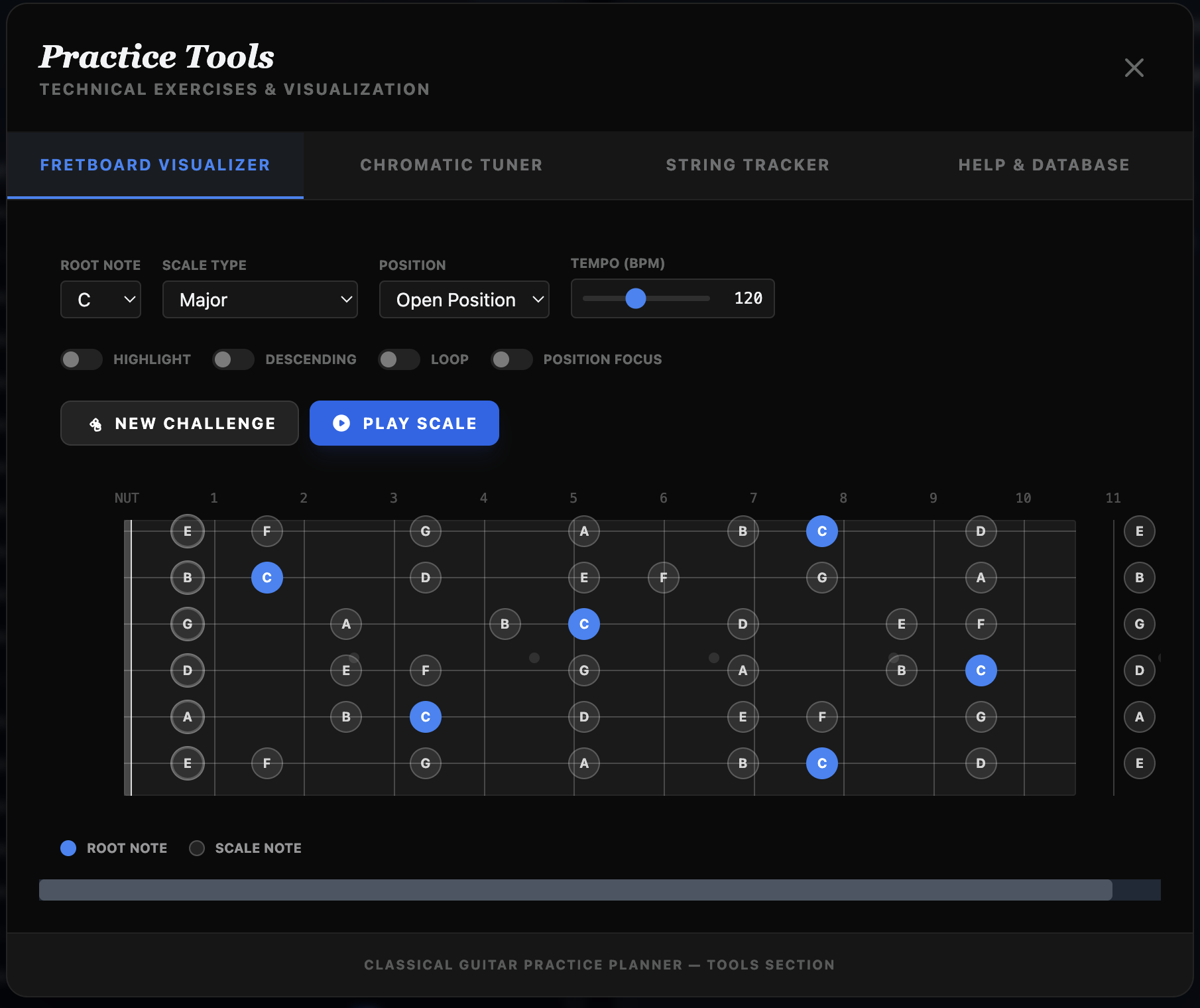Click F note on D string fret 3
This screenshot has width=1200, height=1008.
coord(426,670)
